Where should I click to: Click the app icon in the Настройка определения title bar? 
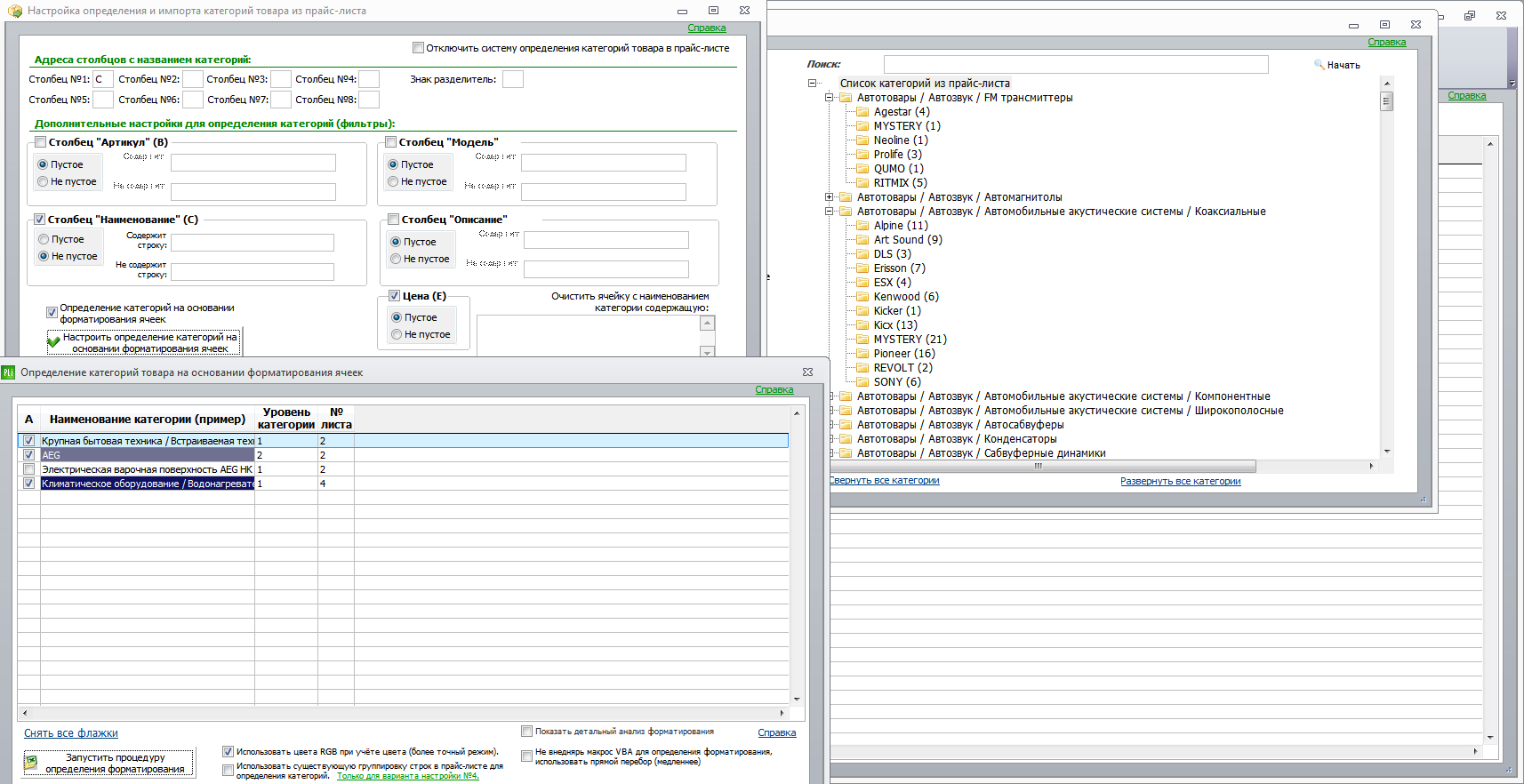coord(15,11)
